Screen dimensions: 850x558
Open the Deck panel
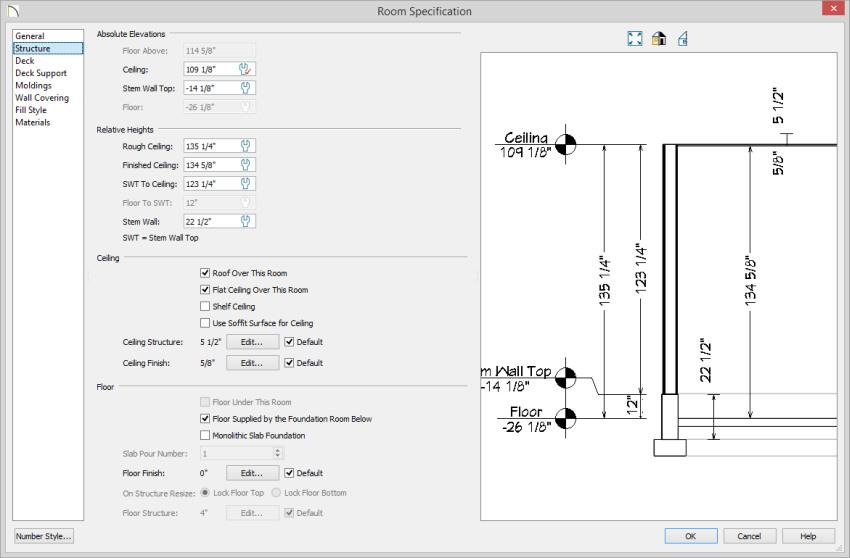click(24, 61)
